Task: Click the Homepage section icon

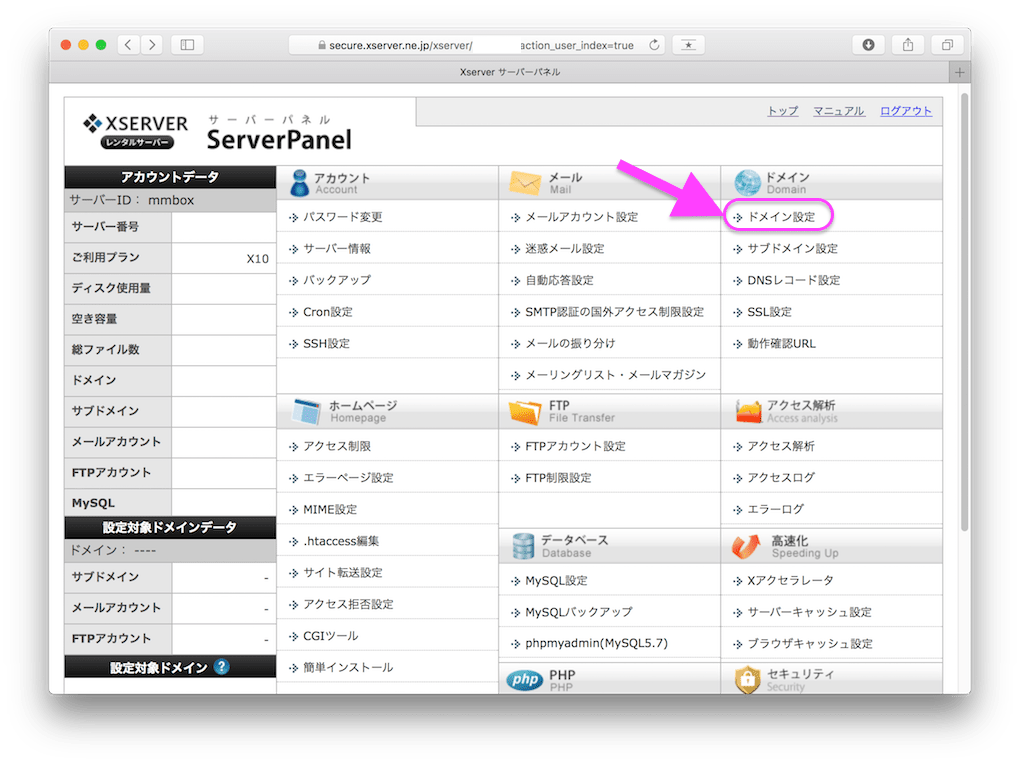Action: pos(306,411)
